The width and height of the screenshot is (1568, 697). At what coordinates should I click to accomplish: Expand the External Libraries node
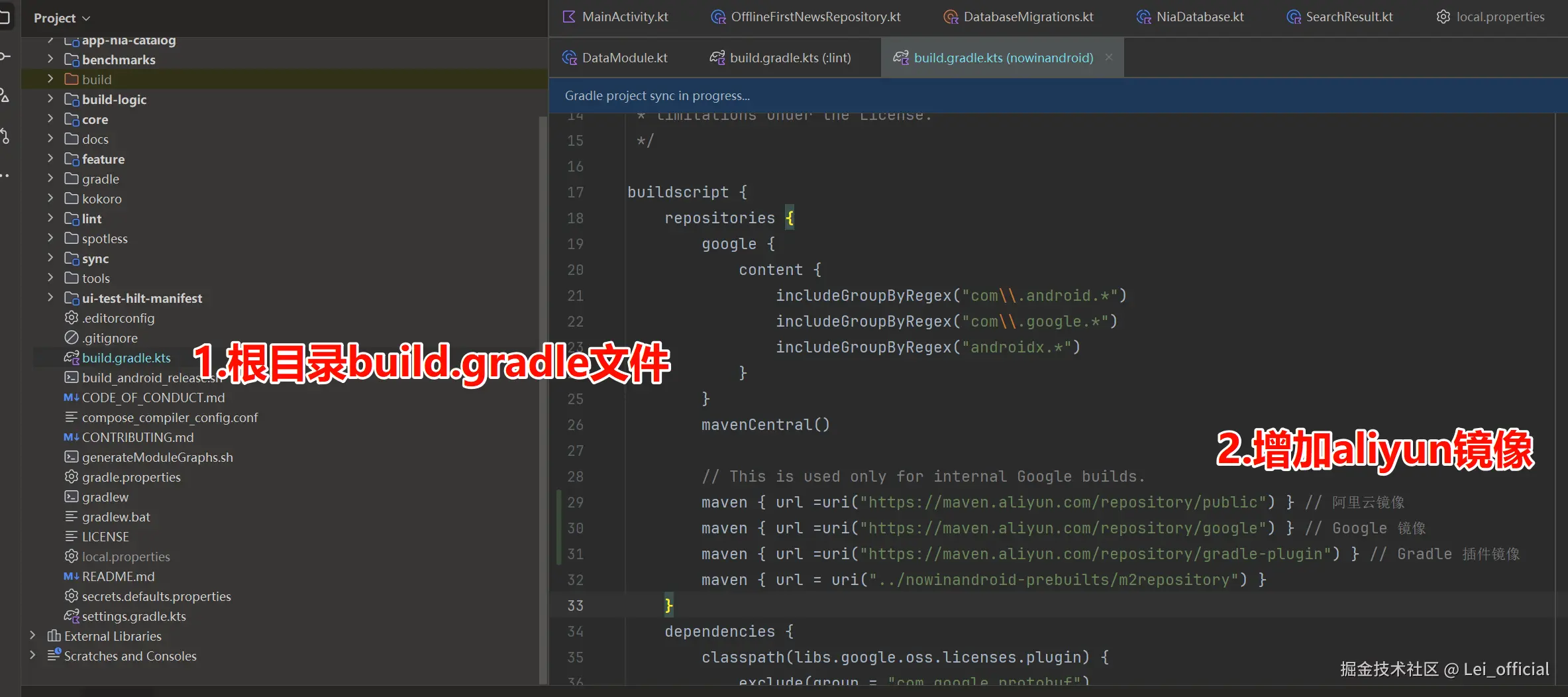tap(32, 635)
